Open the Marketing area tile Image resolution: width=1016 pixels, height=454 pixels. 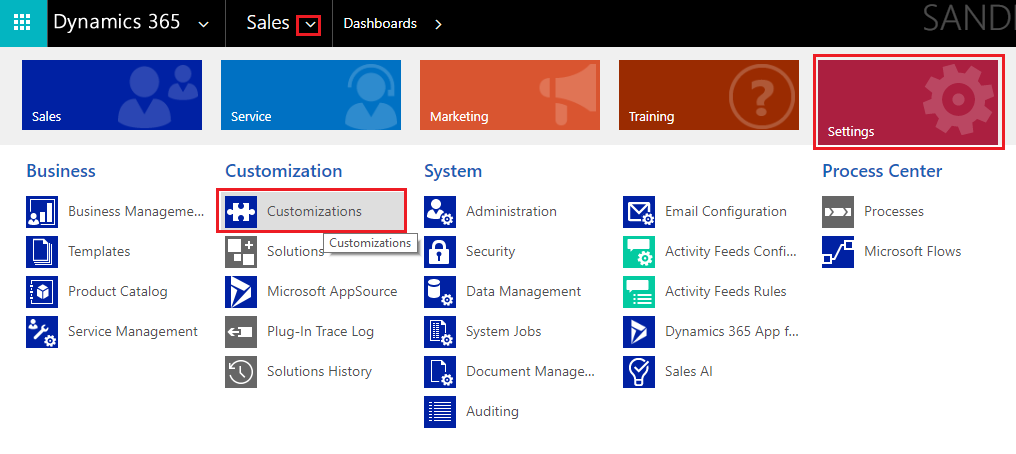point(510,95)
